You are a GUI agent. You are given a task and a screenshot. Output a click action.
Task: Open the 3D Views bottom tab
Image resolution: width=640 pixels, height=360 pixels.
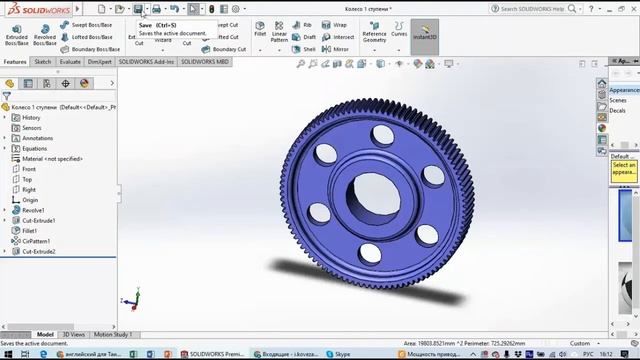point(73,335)
